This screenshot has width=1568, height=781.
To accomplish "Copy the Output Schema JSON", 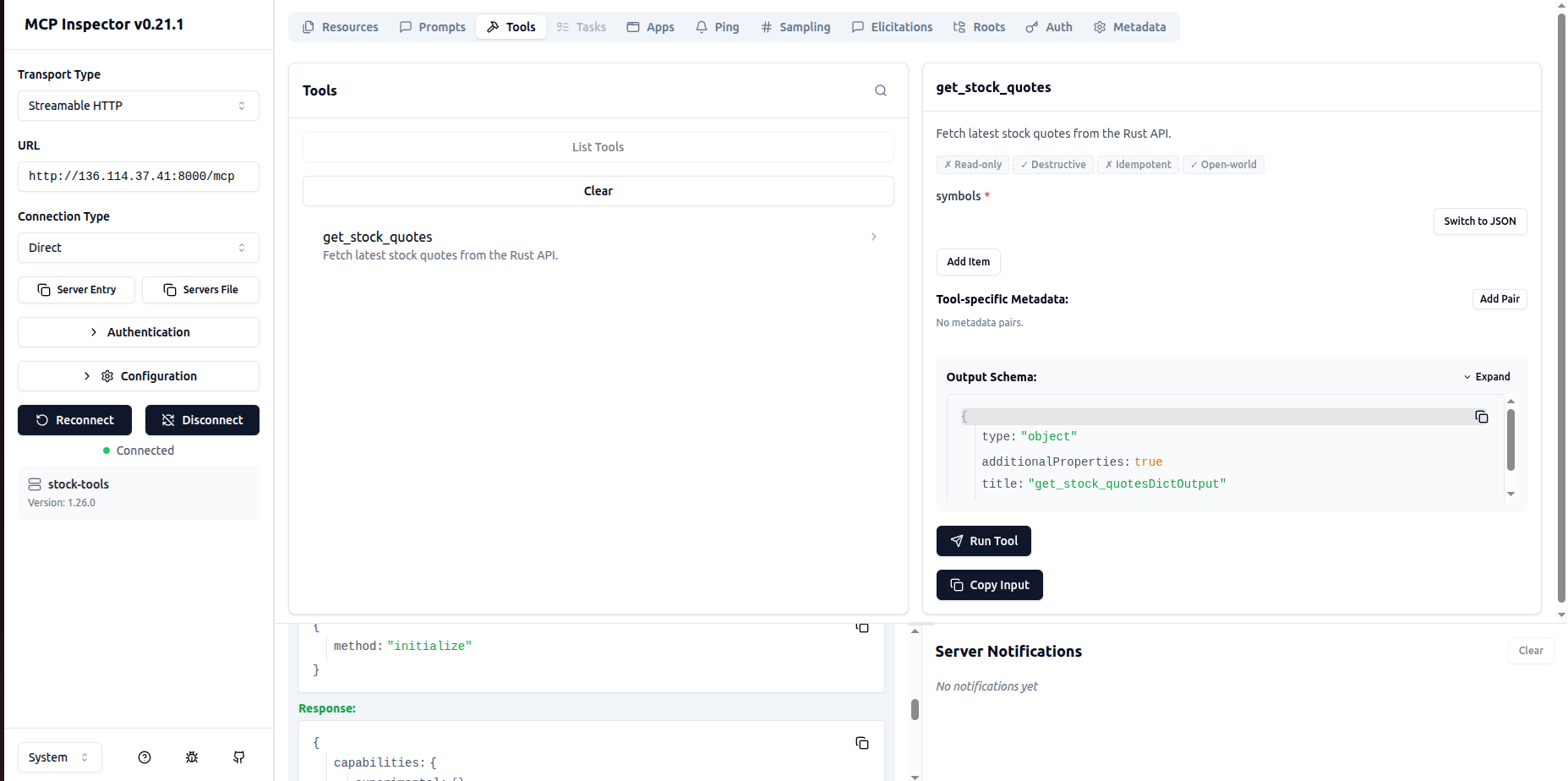I will click(x=1481, y=417).
